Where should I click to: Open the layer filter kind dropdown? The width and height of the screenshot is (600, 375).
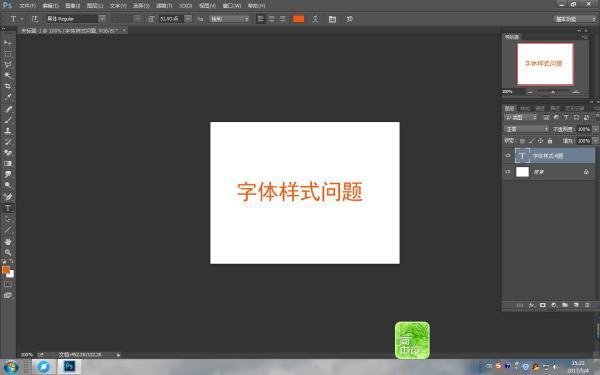[521, 117]
